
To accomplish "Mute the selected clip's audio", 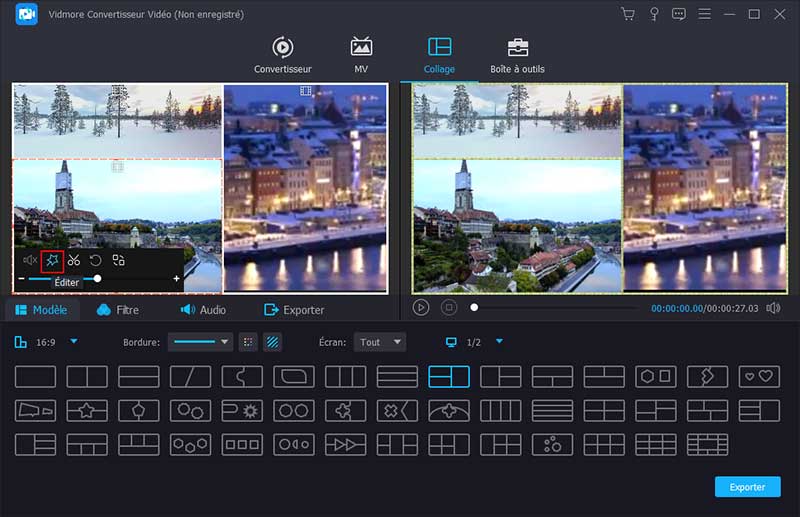I will (30, 260).
